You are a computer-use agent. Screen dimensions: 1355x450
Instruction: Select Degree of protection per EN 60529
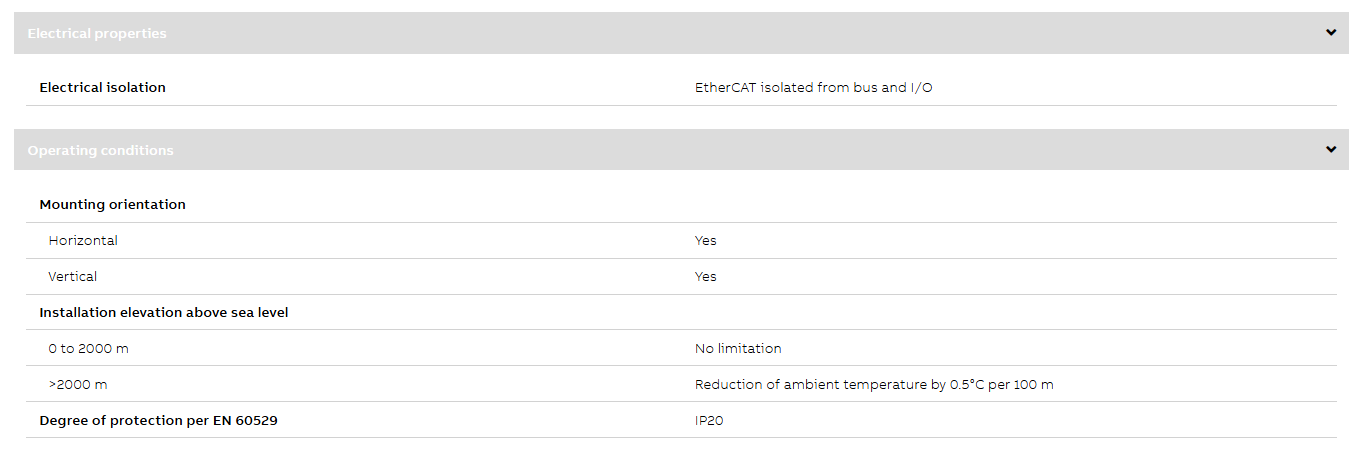tap(158, 421)
